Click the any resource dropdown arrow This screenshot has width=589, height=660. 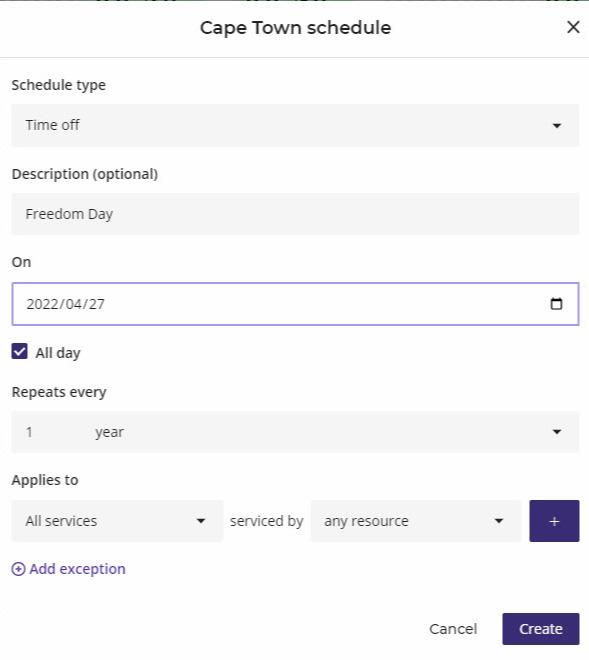[499, 521]
